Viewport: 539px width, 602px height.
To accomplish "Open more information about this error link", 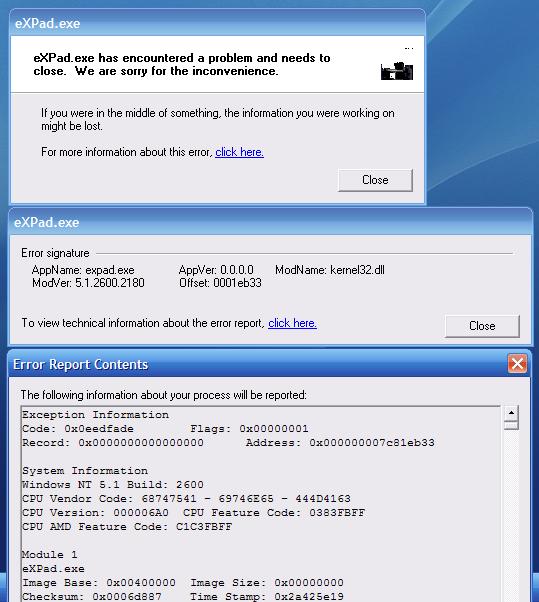I will (x=239, y=152).
